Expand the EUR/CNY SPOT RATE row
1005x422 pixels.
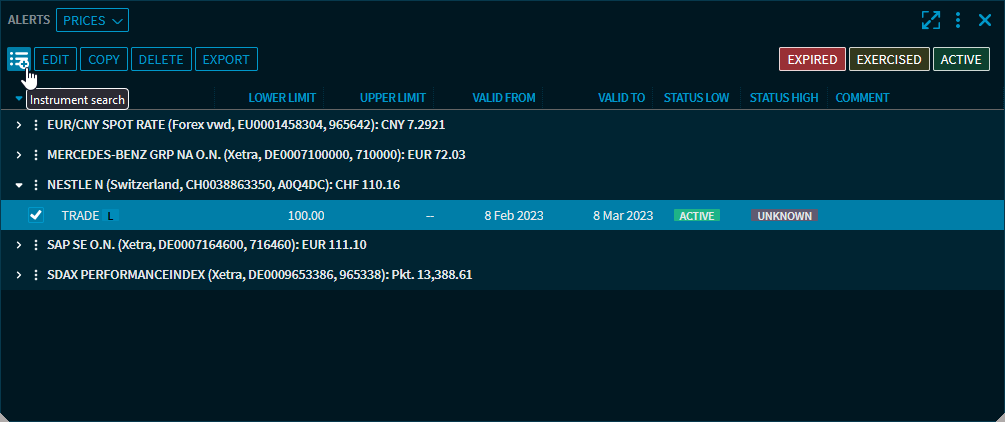tap(19, 125)
